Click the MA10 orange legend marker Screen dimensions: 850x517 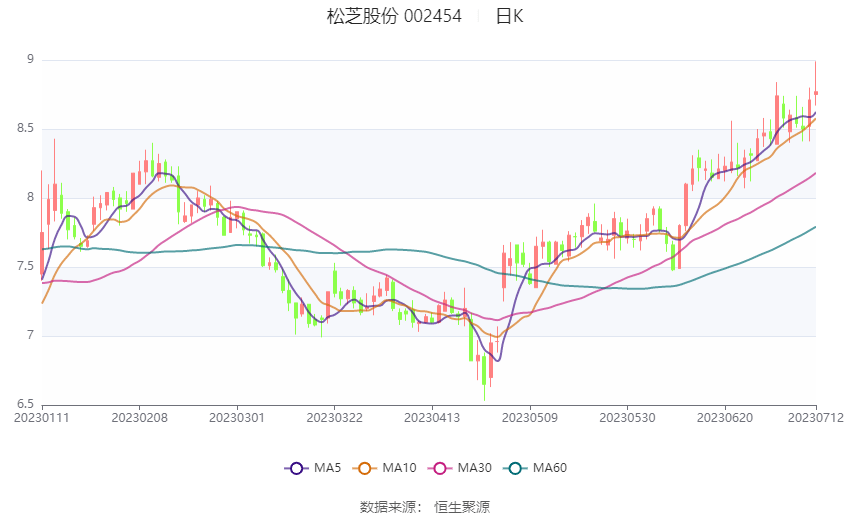(365, 468)
